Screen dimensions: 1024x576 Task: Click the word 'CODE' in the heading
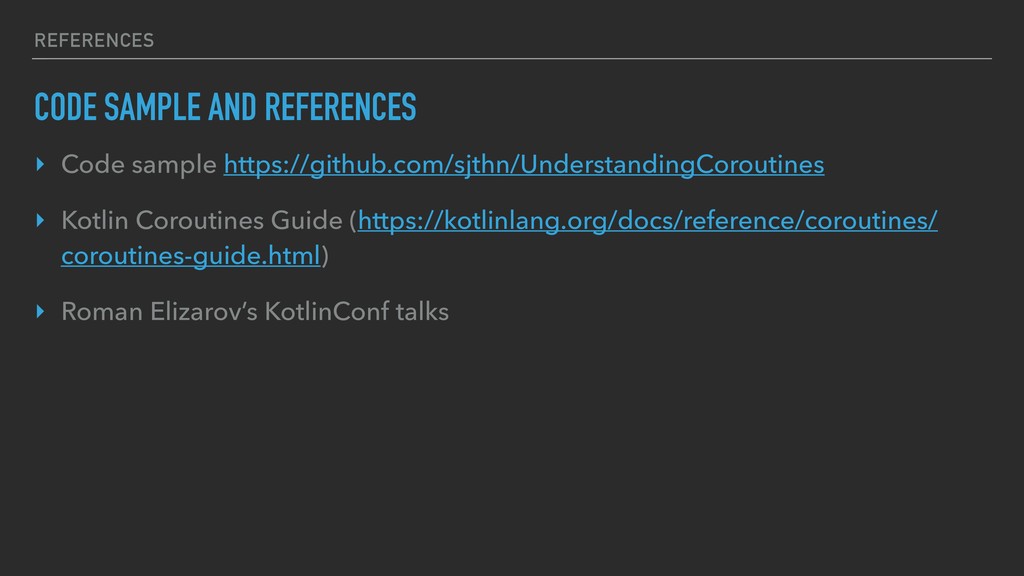64,108
